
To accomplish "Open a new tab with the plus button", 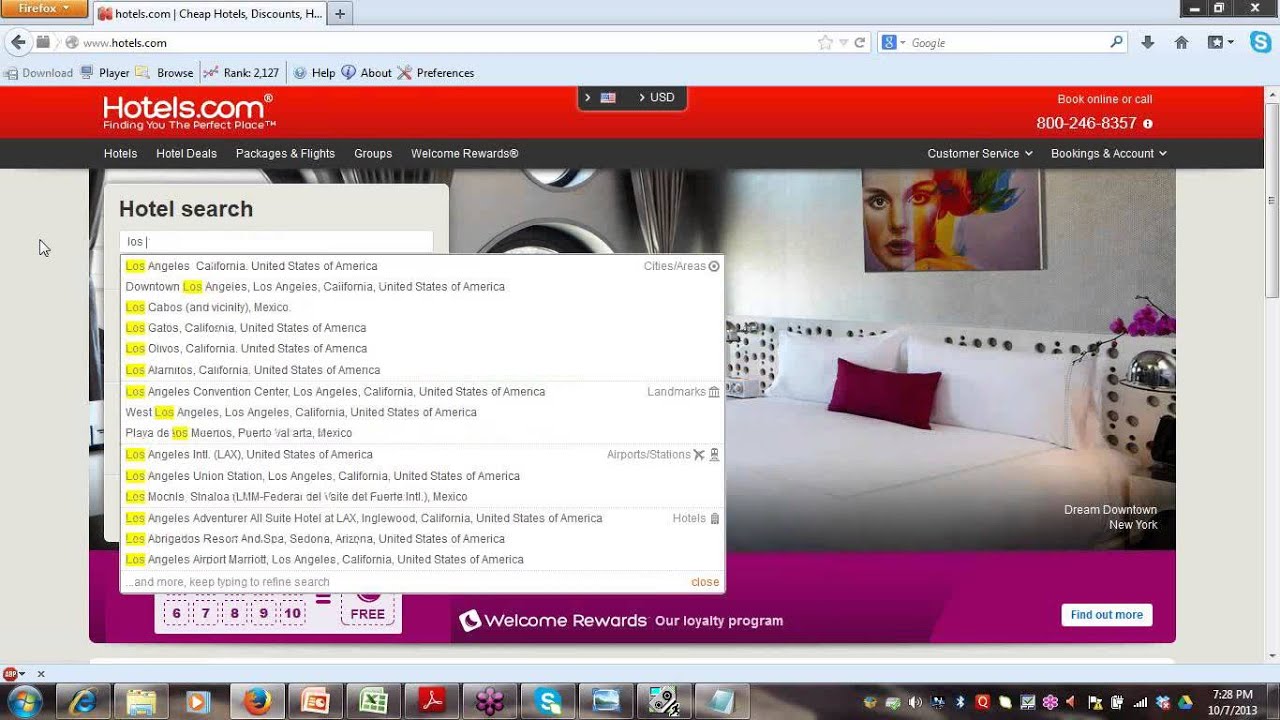I will click(x=340, y=14).
